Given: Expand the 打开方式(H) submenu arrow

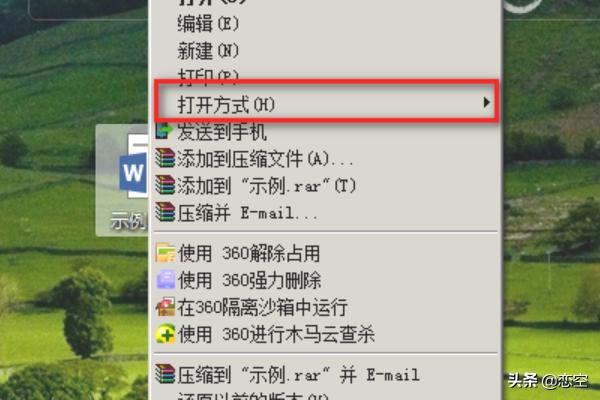Looking at the screenshot, I should 486,103.
